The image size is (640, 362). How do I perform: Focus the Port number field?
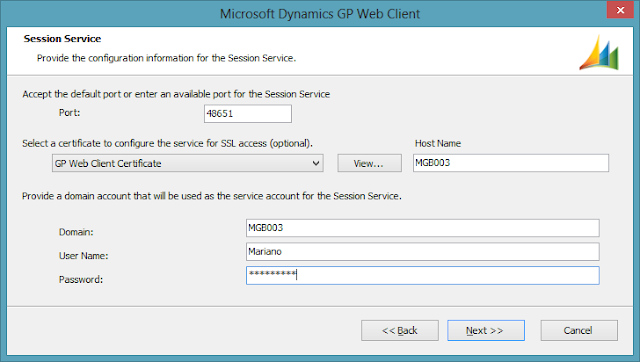tap(248, 113)
